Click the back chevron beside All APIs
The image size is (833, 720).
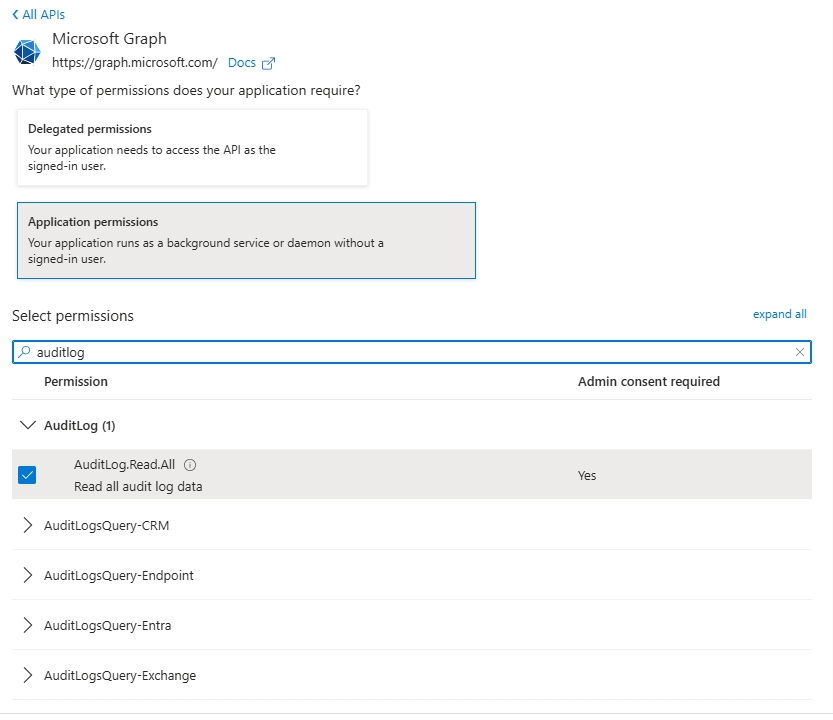point(15,15)
